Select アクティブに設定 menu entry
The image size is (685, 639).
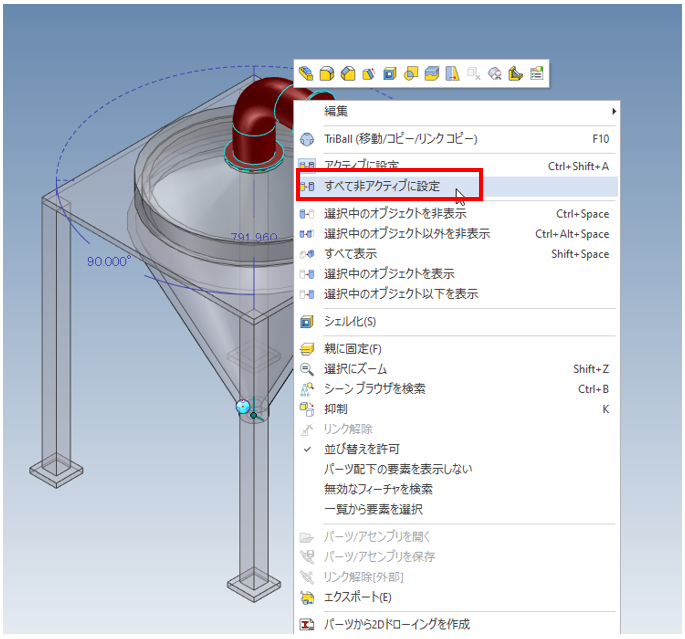[457, 166]
